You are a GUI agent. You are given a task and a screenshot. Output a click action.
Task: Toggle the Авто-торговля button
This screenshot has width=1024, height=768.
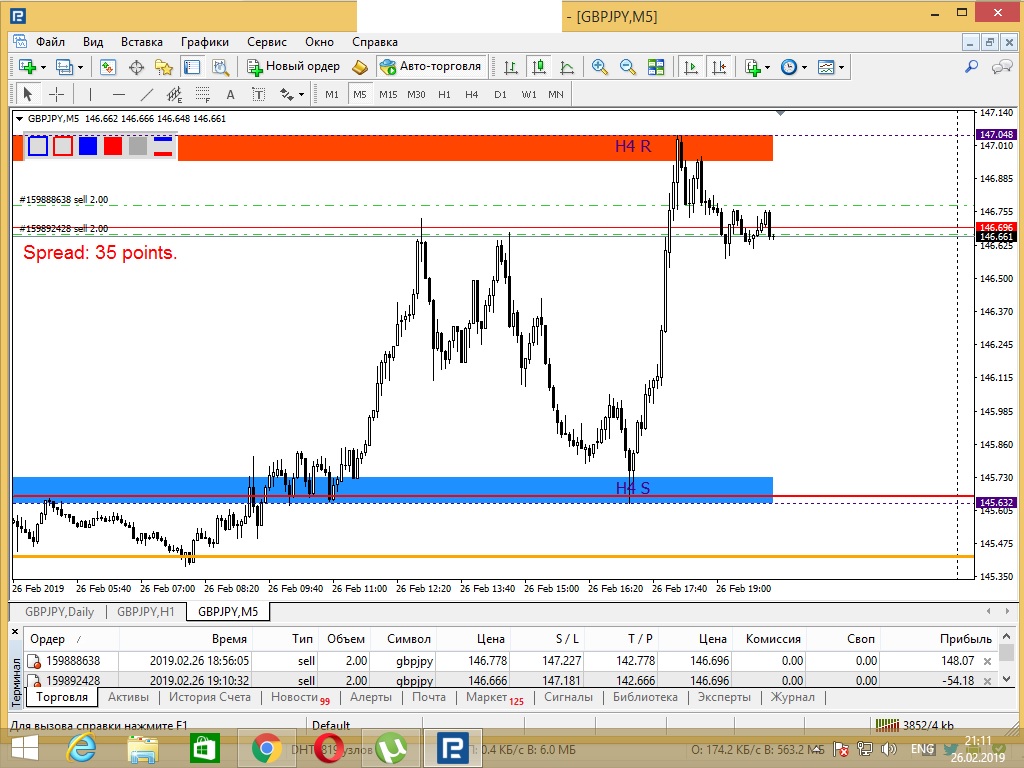pos(430,67)
